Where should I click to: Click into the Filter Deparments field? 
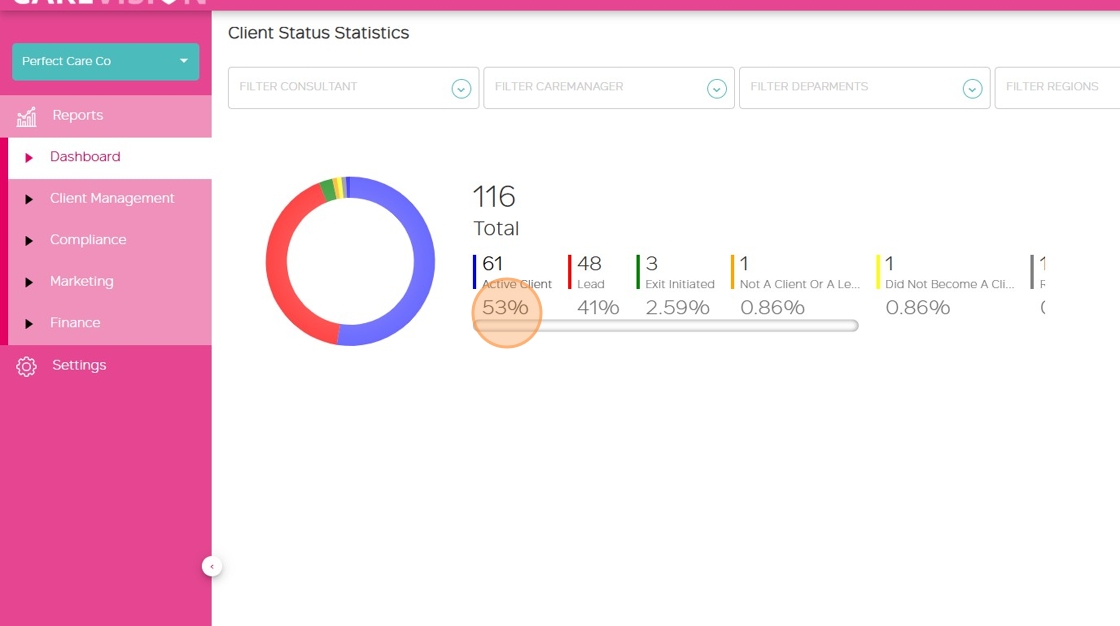click(x=864, y=88)
